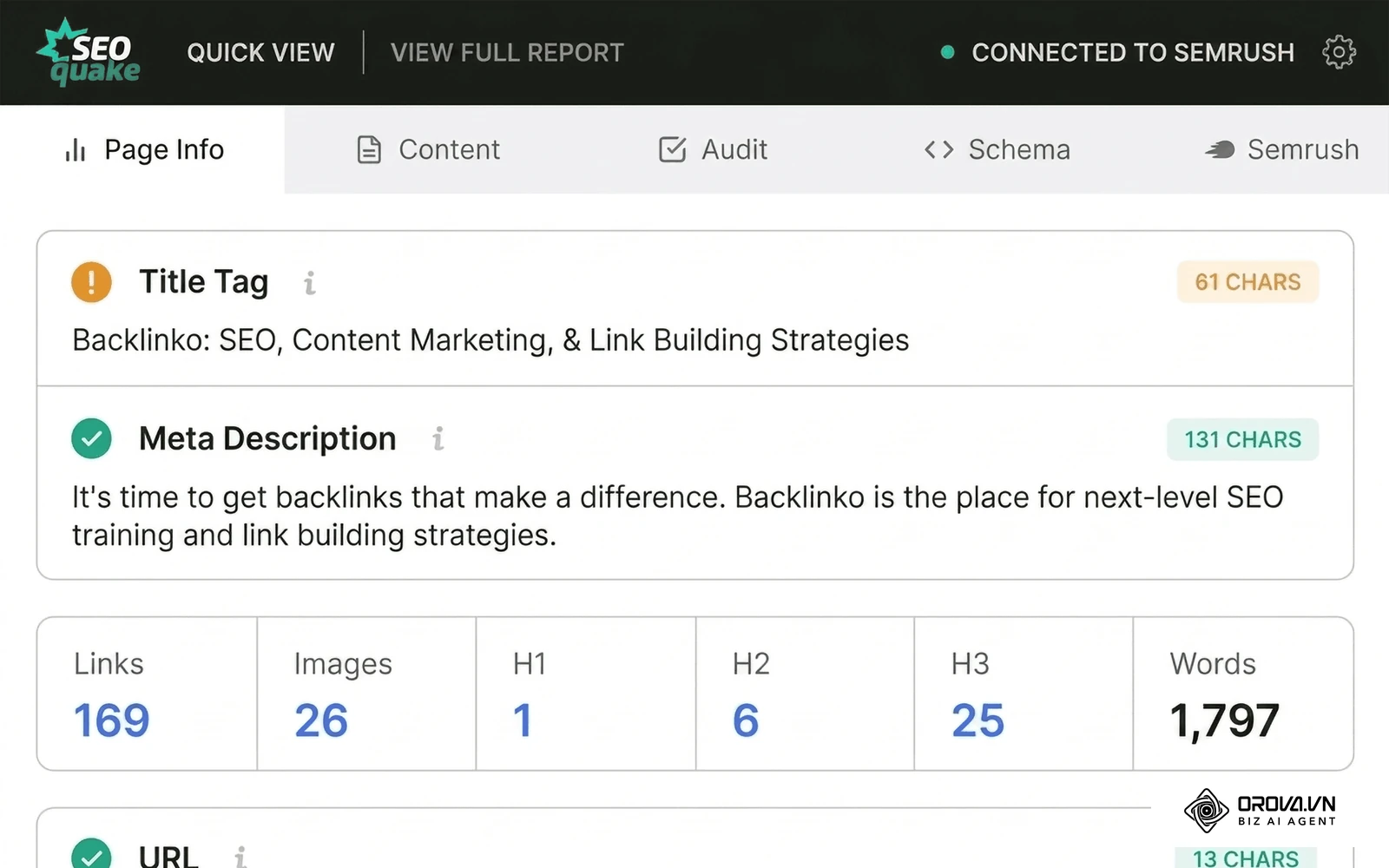Open the 169 links count

click(x=111, y=720)
